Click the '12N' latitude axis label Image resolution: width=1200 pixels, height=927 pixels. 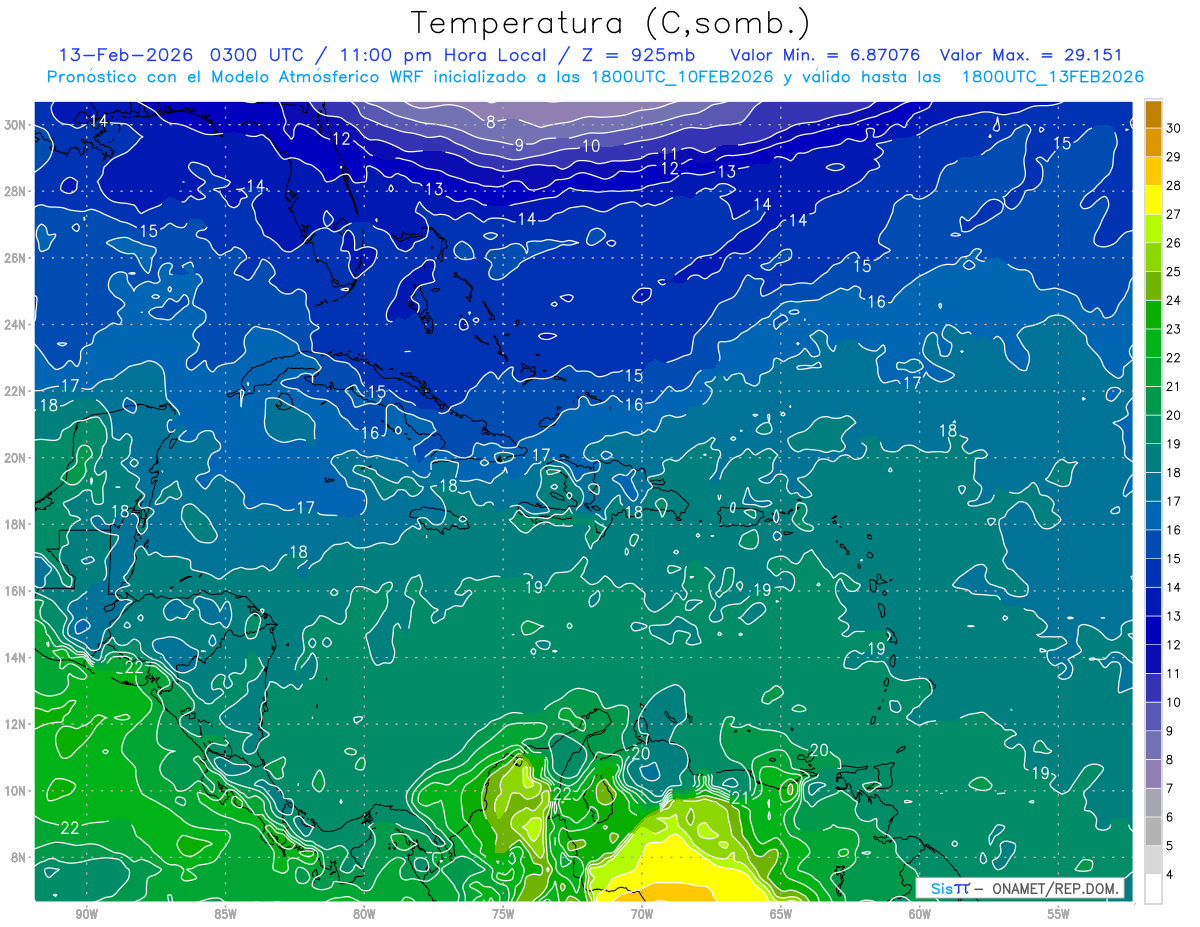pyautogui.click(x=16, y=724)
